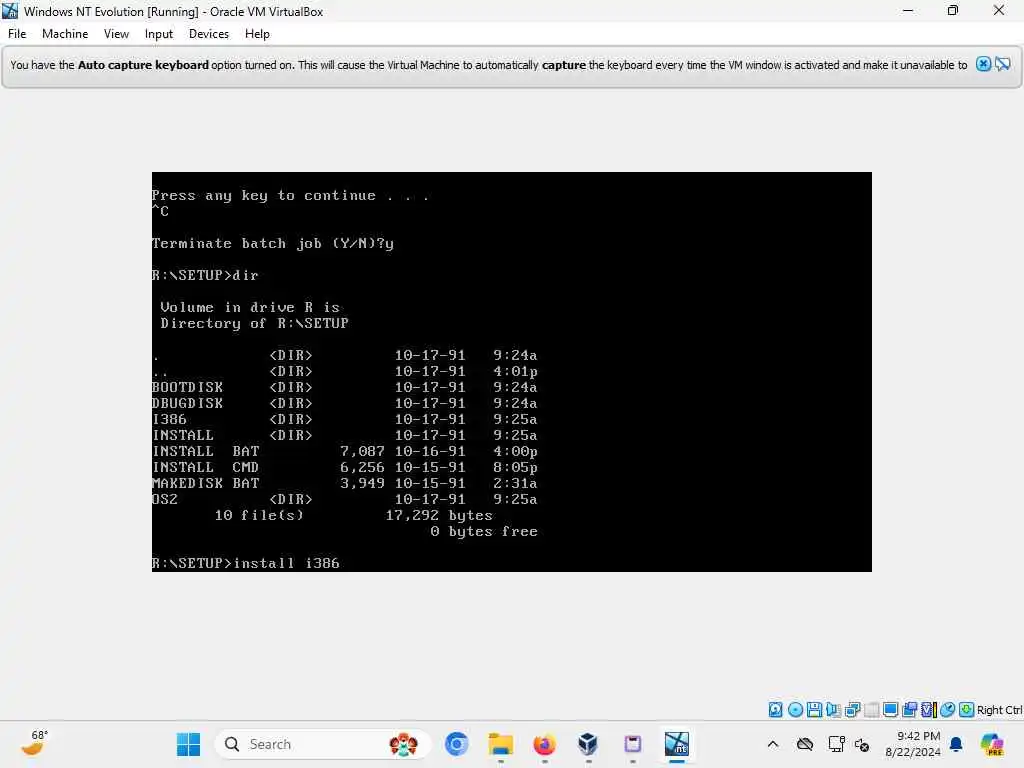This screenshot has height=768, width=1024.
Task: Click 'Directory of R:\SETUP' line
Action: 255,323
